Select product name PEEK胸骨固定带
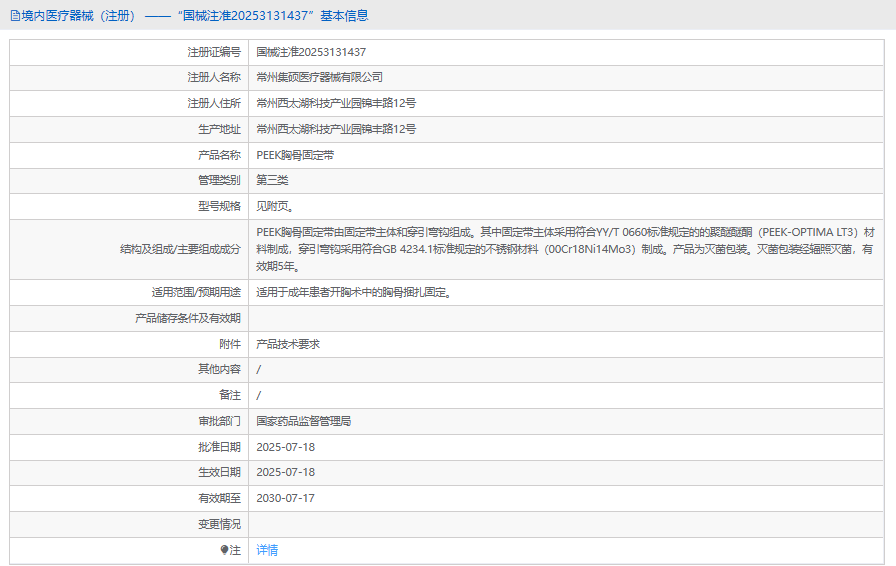This screenshot has height=566, width=896. pyautogui.click(x=295, y=155)
